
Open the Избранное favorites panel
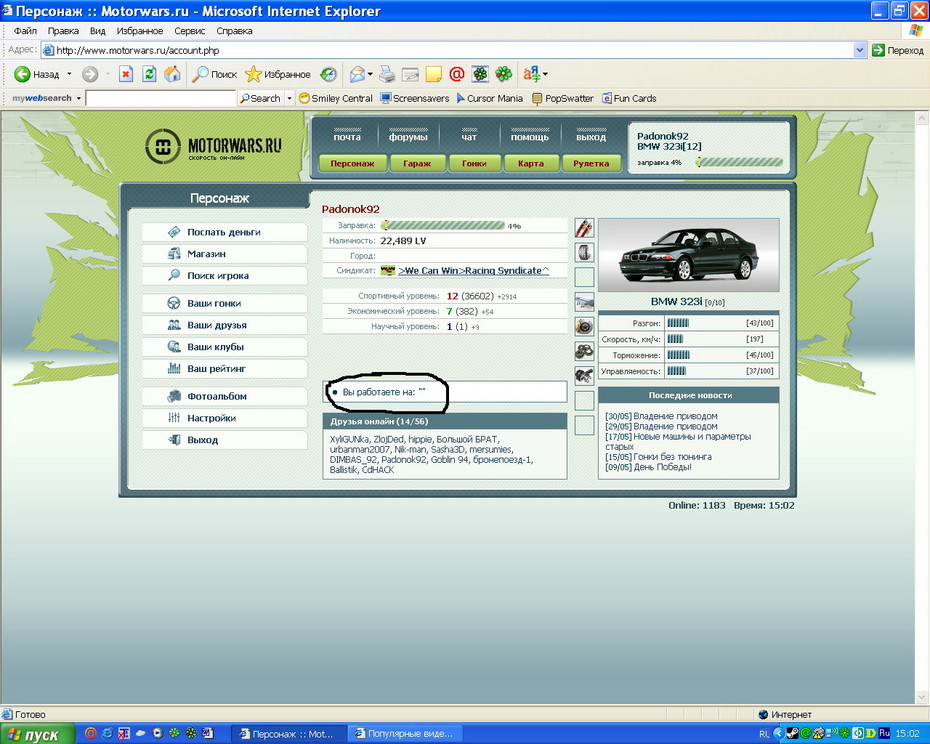[278, 74]
